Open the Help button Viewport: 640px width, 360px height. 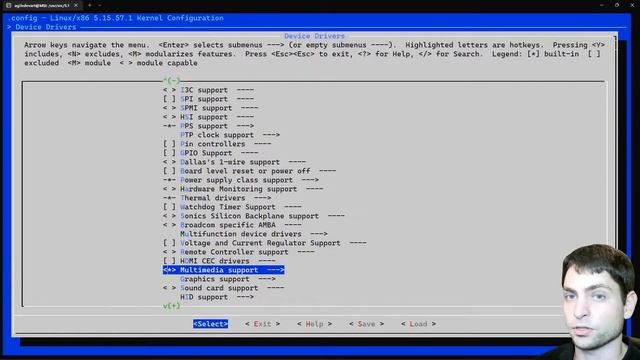(314, 324)
